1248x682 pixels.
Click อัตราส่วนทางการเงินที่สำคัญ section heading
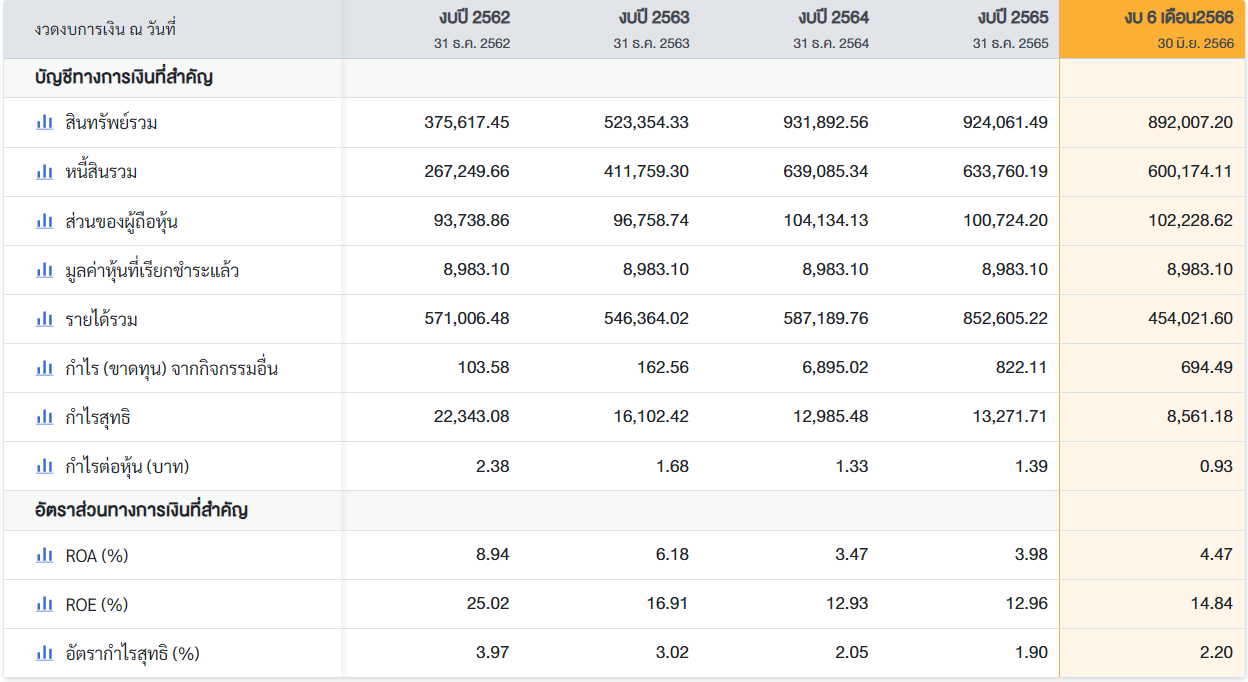141,510
